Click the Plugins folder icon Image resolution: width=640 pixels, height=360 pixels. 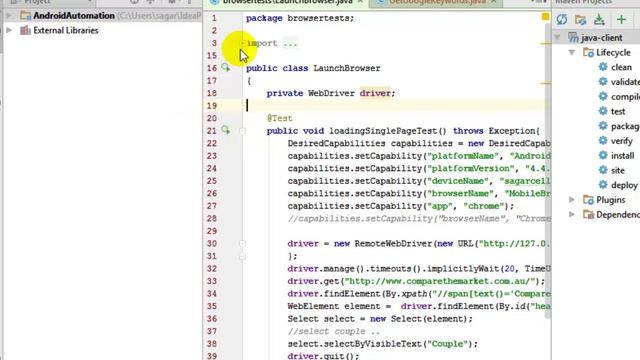click(x=588, y=200)
